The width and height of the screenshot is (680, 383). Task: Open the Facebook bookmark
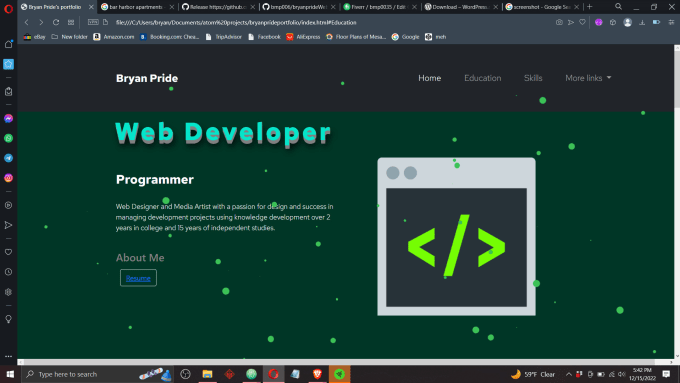point(264,37)
